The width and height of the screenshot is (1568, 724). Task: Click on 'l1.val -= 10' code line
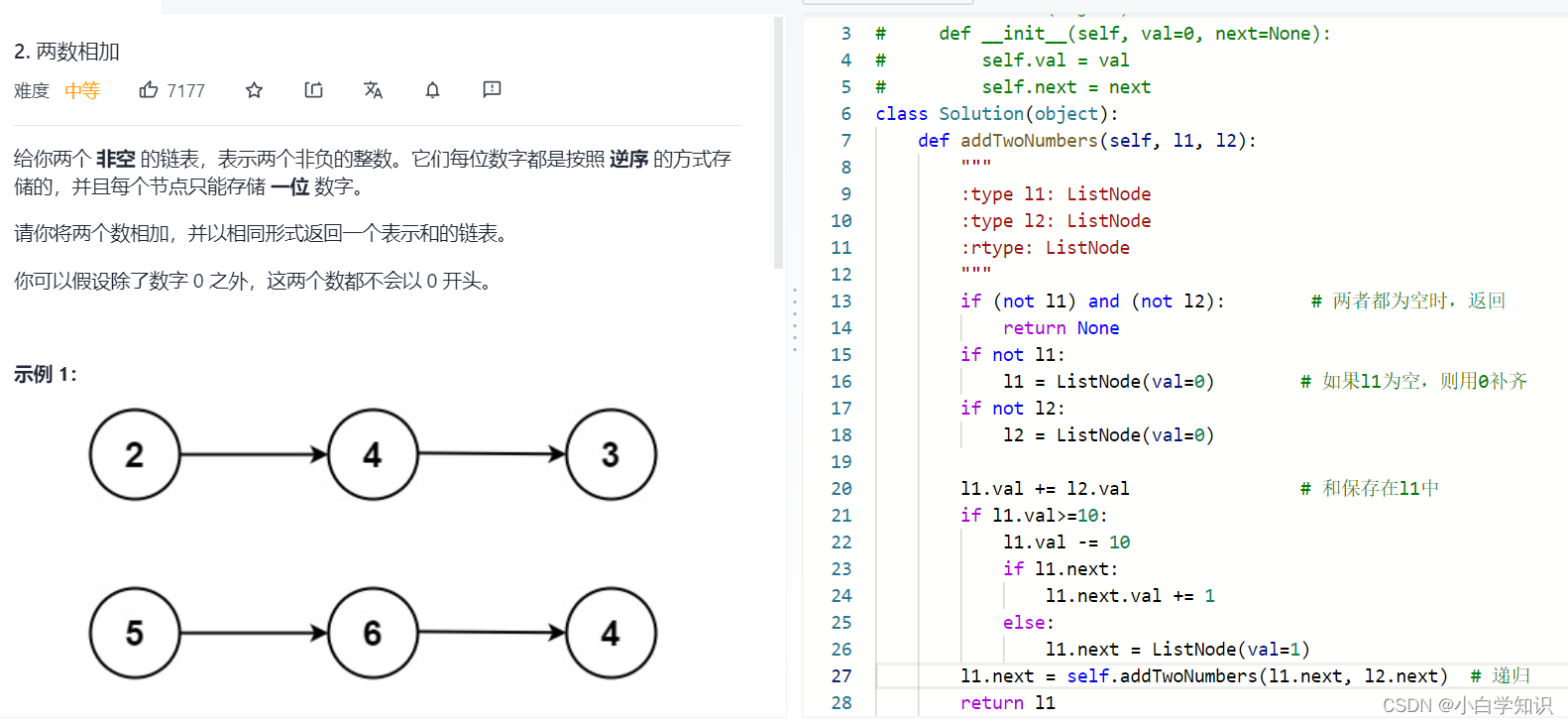tap(1066, 543)
